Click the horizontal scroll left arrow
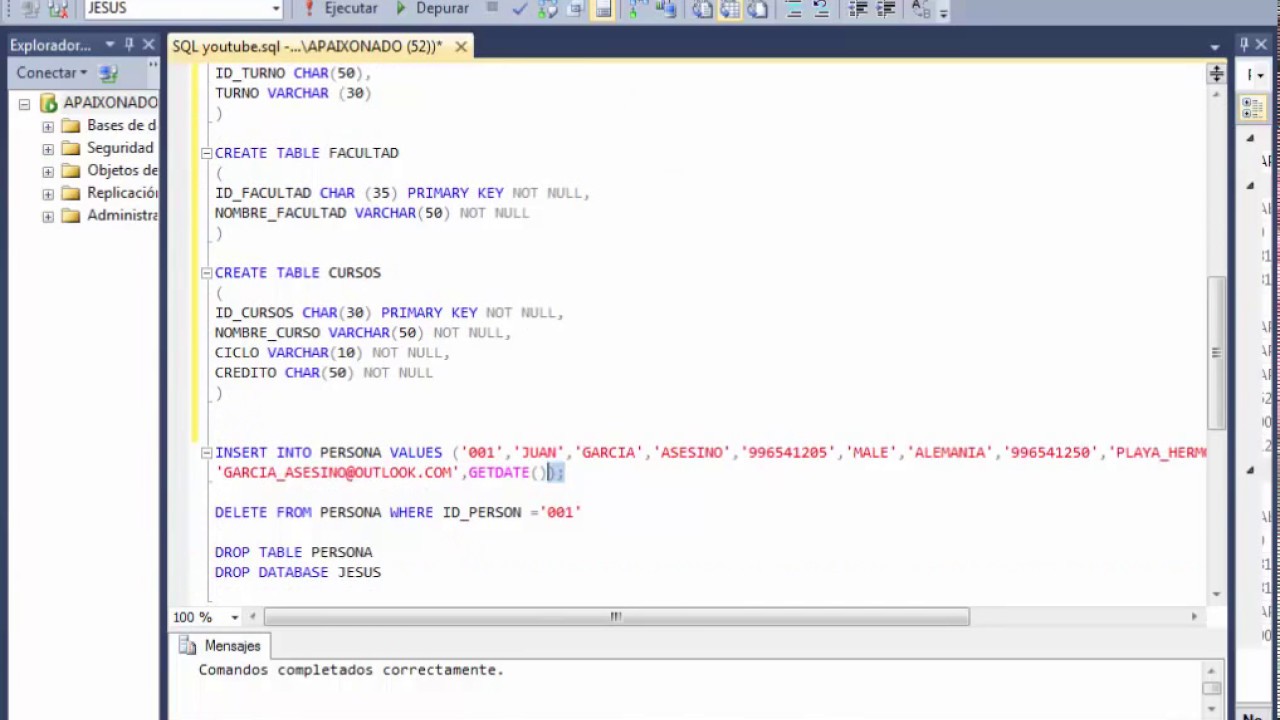Image resolution: width=1280 pixels, height=720 pixels. click(253, 617)
